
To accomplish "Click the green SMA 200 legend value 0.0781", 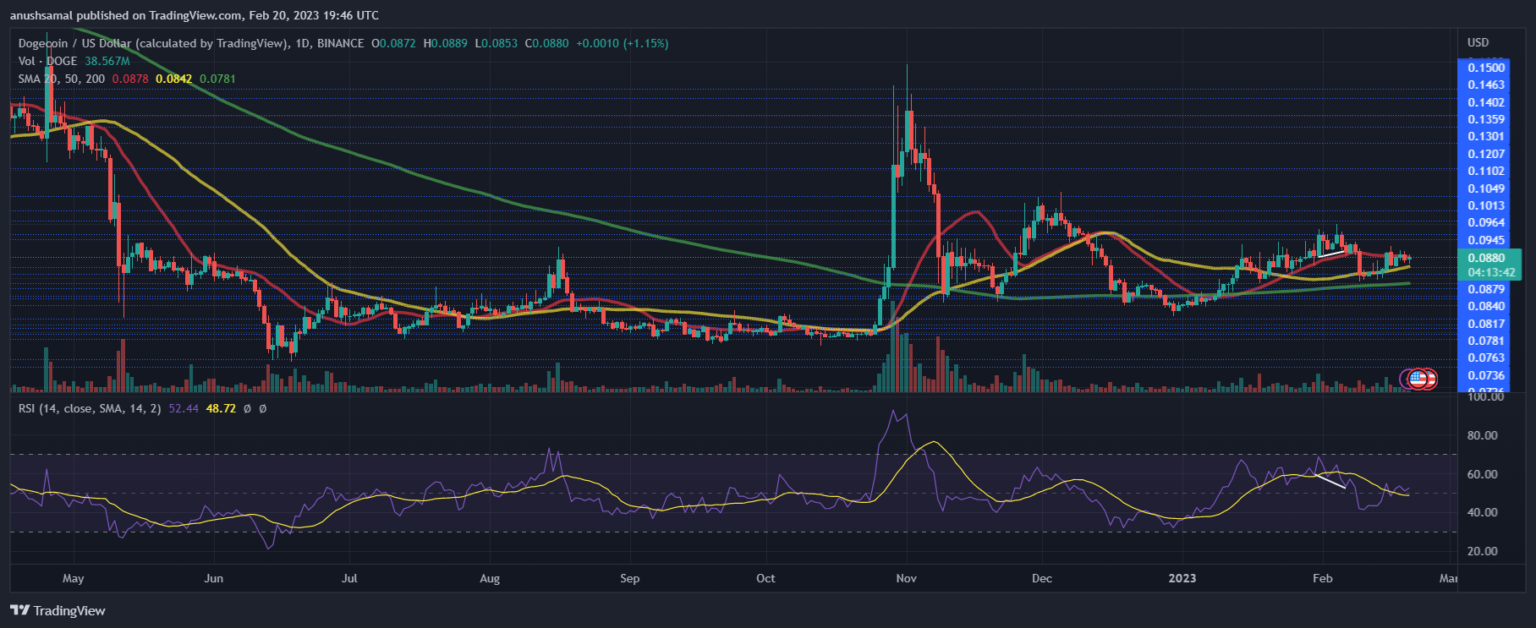I will pos(217,78).
